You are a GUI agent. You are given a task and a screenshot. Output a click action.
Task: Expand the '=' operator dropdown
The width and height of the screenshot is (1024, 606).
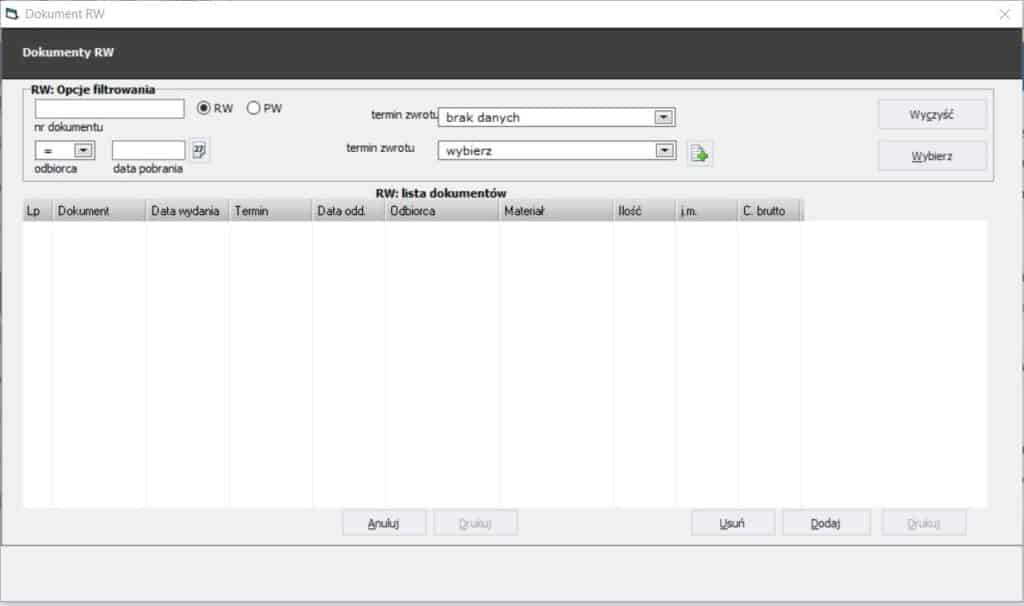coord(83,150)
